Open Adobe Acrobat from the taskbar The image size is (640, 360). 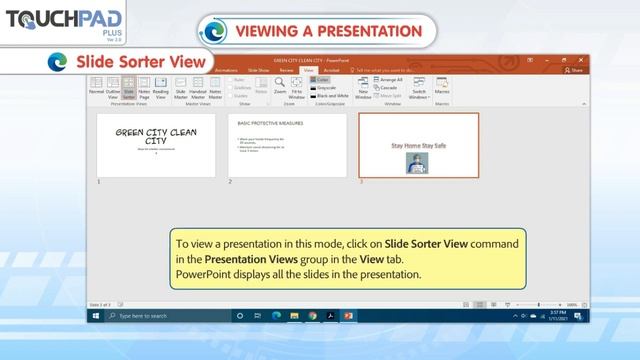click(330, 316)
